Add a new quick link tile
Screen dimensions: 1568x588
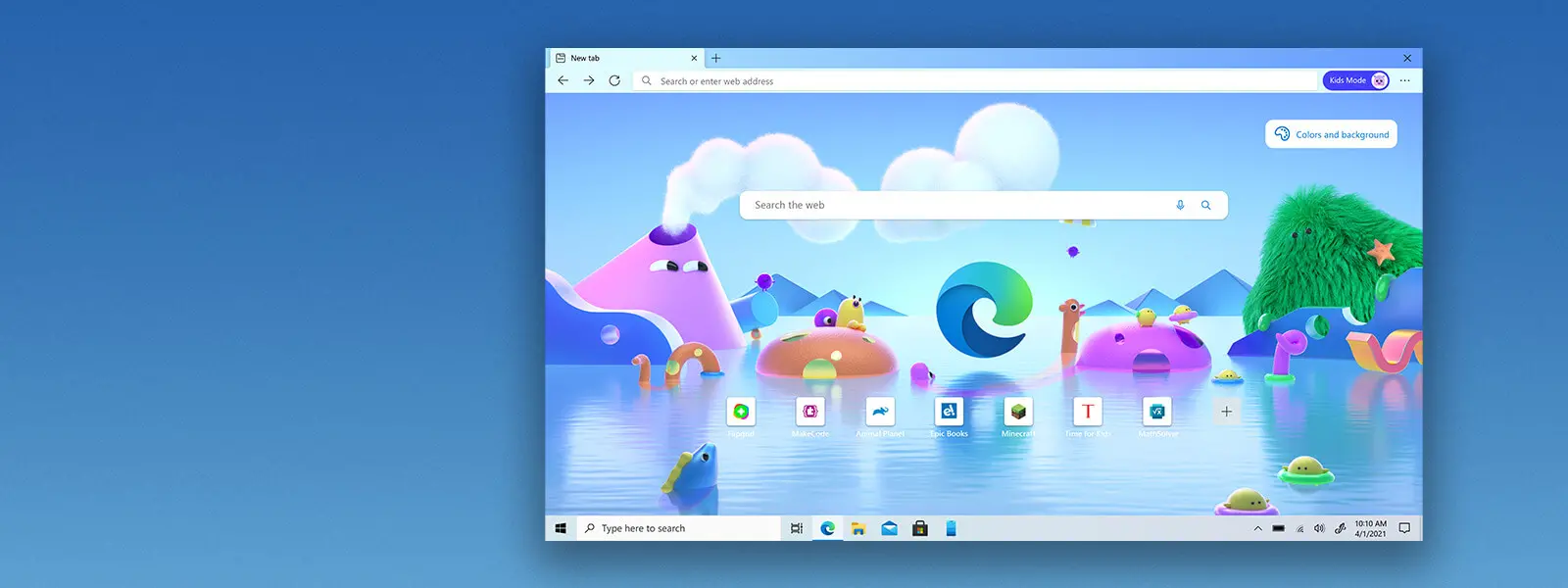[1226, 412]
